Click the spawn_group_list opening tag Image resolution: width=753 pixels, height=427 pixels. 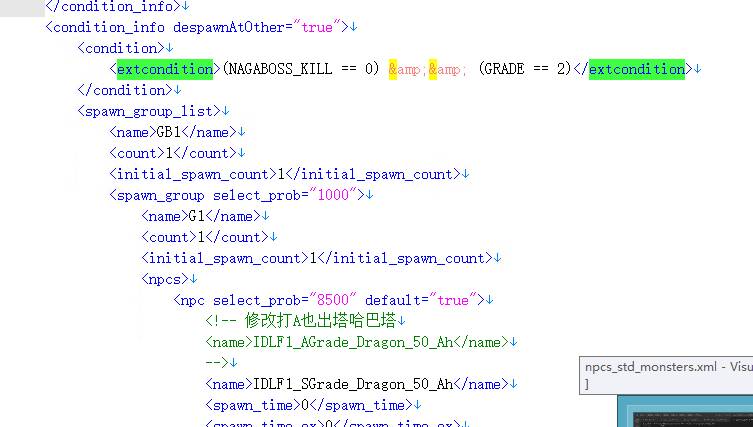(145, 111)
